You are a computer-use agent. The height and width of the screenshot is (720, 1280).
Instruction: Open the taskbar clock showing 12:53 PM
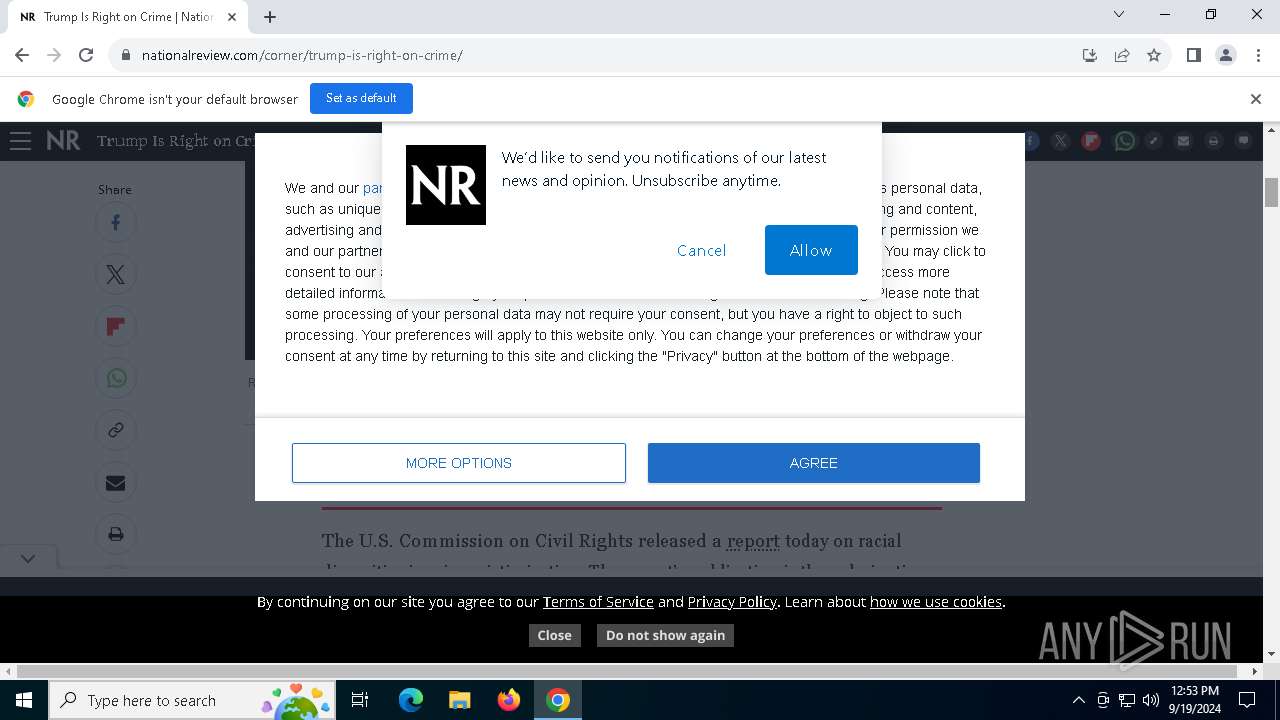tap(1195, 700)
